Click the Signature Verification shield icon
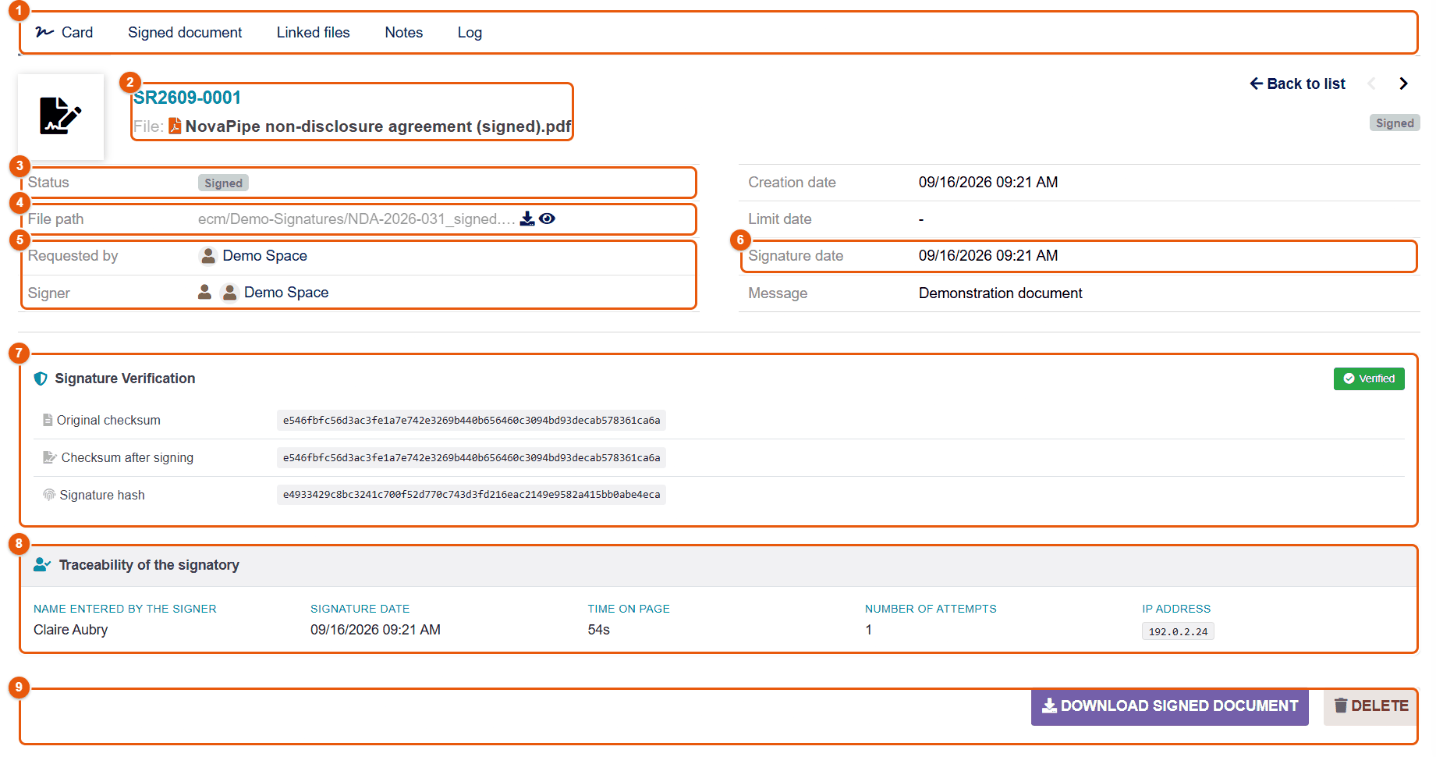This screenshot has height=757, width=1436. [x=41, y=379]
